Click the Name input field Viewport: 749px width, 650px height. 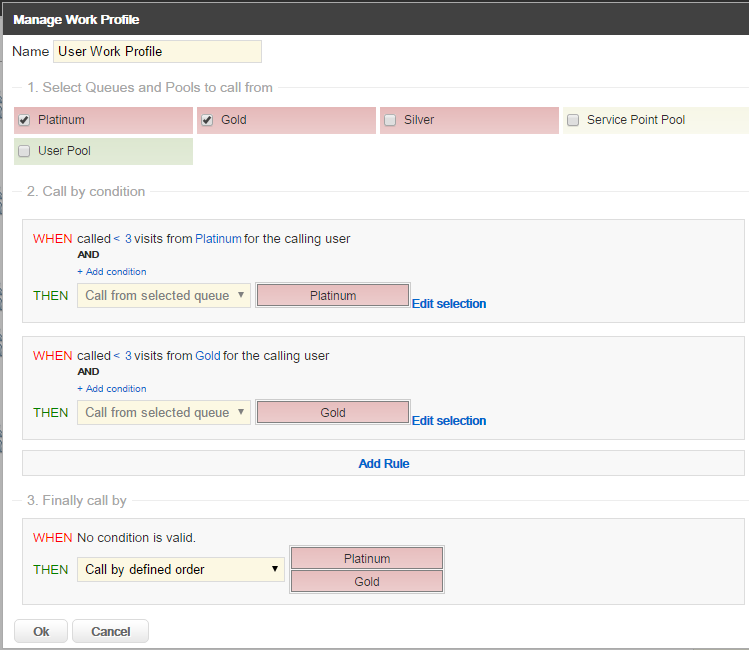pyautogui.click(x=157, y=51)
